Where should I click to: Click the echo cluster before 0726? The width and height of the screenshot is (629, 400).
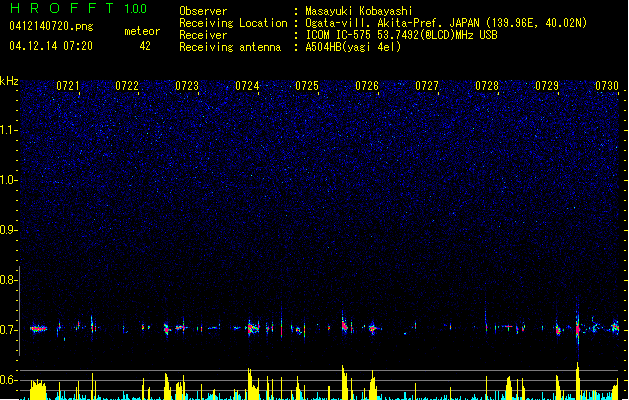[345, 325]
